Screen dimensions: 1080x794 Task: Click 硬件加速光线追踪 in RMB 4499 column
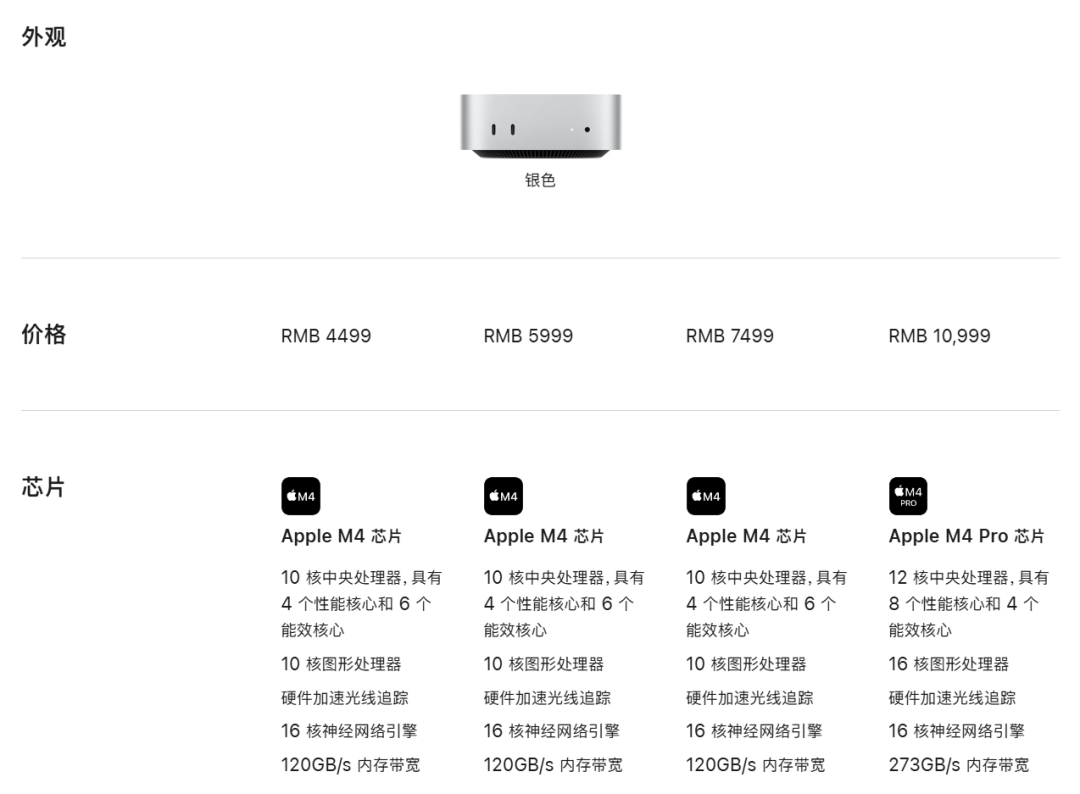coord(344,698)
